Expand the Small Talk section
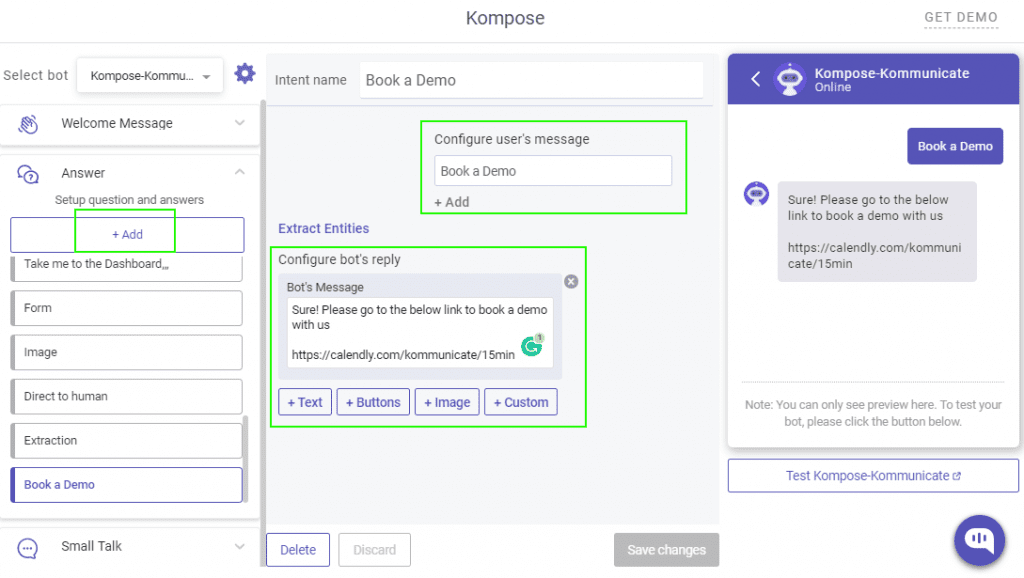 point(239,547)
